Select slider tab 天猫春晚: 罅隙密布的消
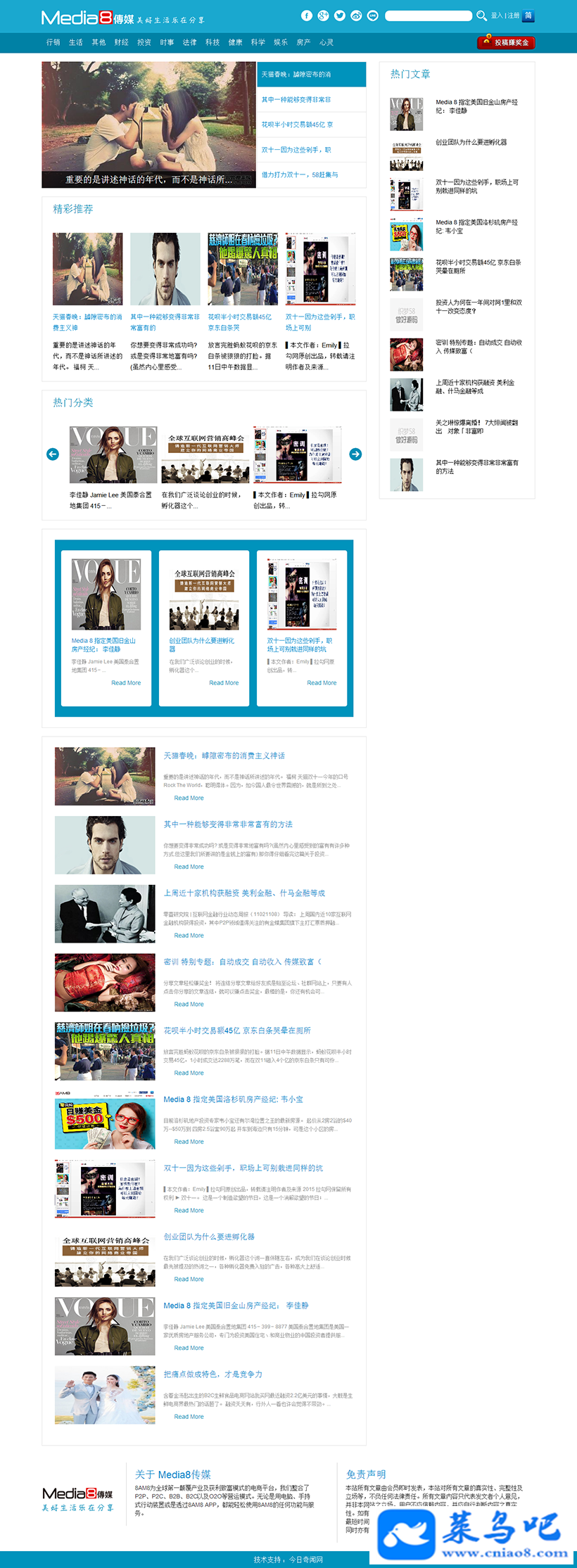 coord(312,74)
